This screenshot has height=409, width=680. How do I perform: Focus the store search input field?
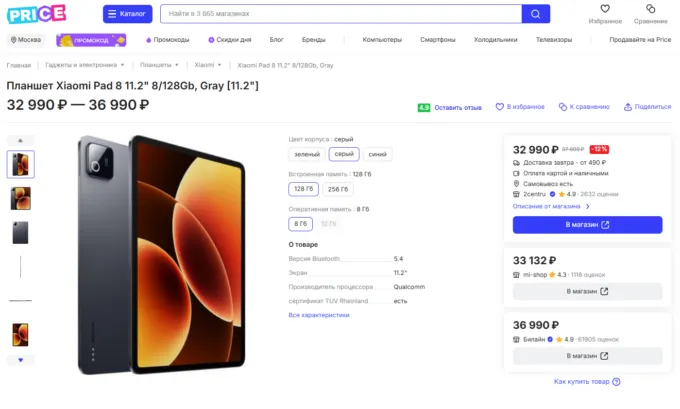(x=341, y=14)
